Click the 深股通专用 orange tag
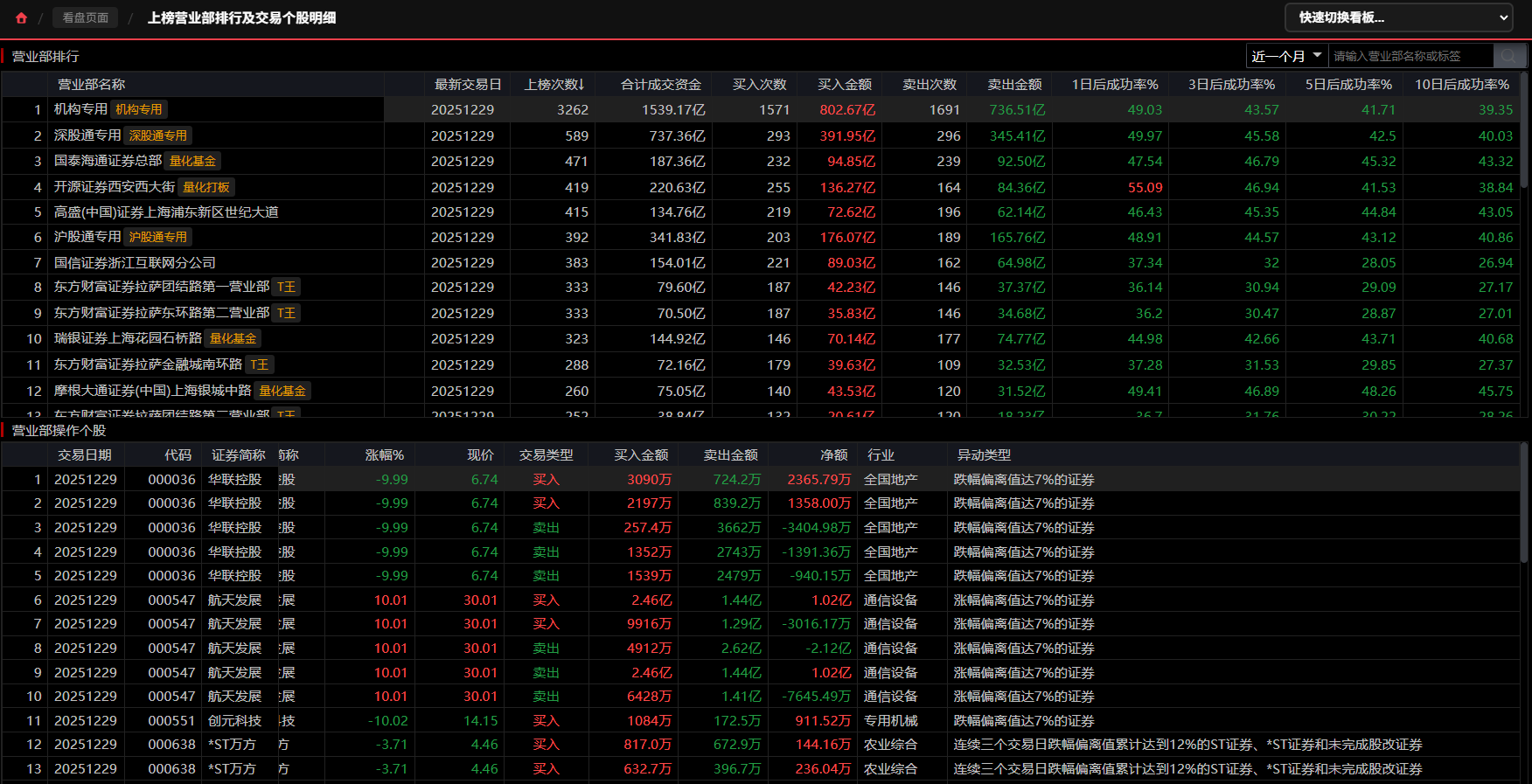The width and height of the screenshot is (1532, 784). [x=158, y=135]
